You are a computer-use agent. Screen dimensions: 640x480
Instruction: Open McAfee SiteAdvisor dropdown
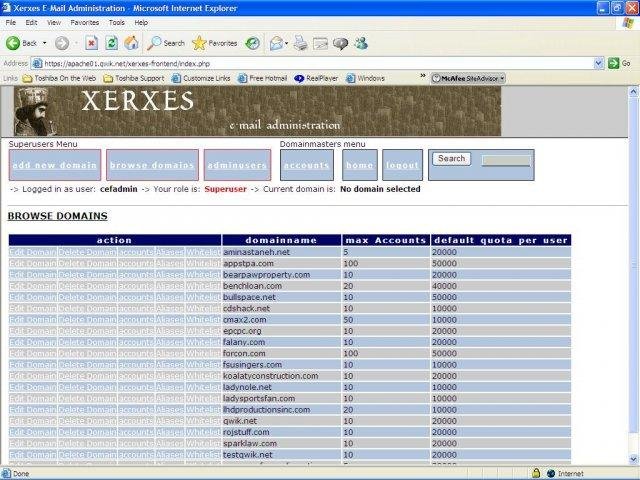(x=502, y=78)
